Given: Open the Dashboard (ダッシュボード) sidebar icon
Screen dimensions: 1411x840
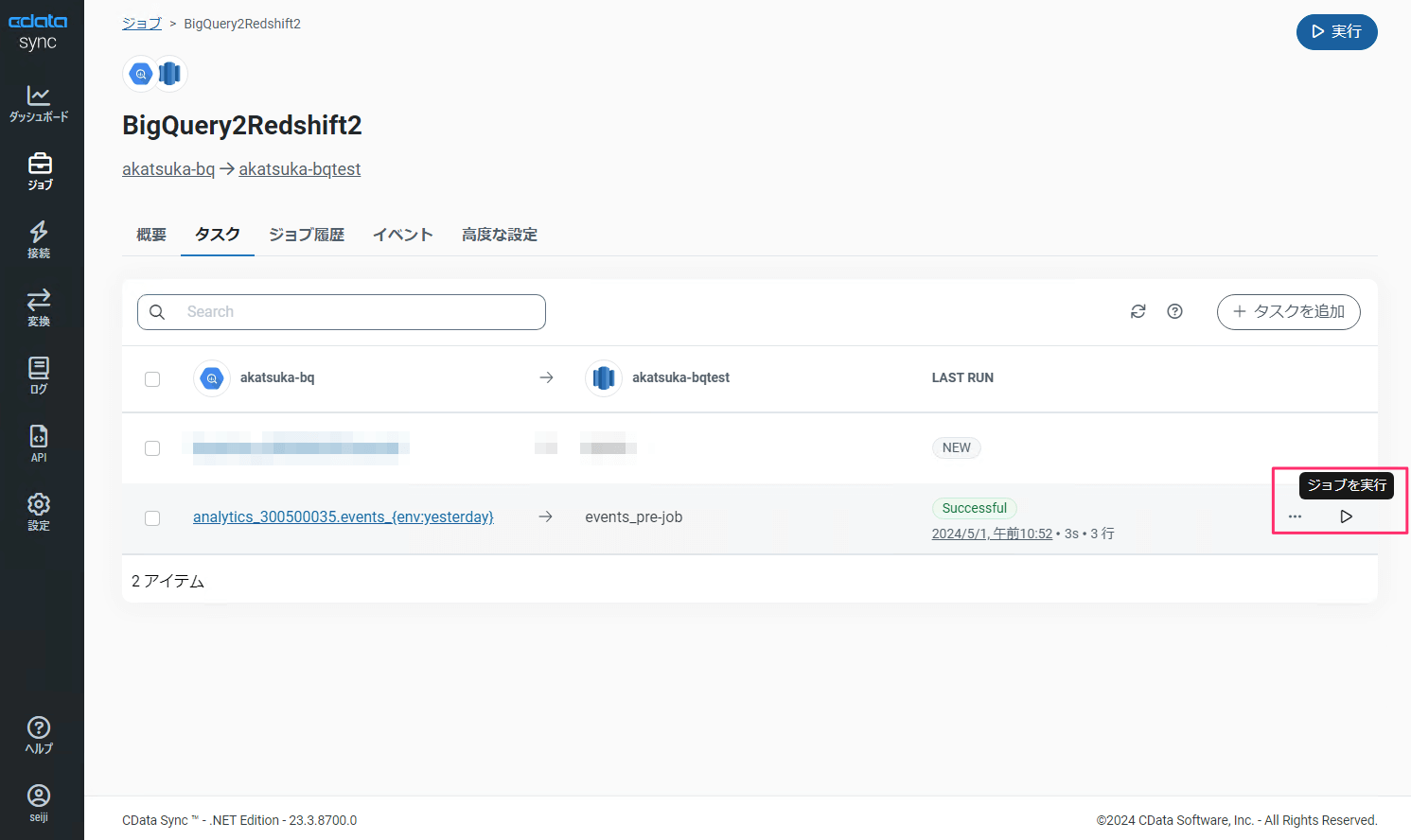Looking at the screenshot, I should tap(39, 103).
